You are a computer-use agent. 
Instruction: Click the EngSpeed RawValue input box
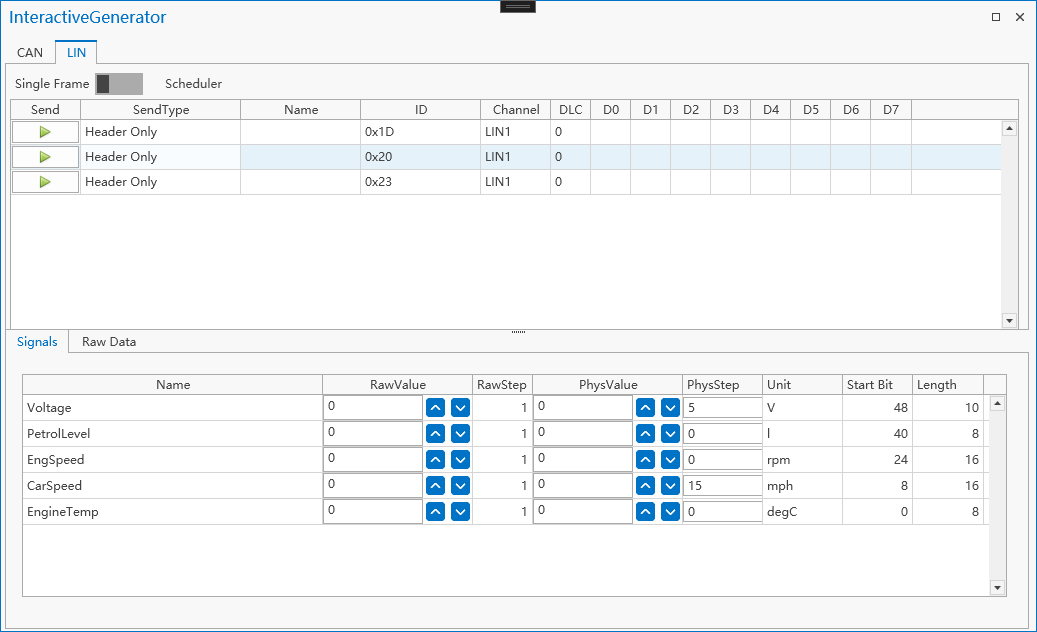pyautogui.click(x=373, y=460)
